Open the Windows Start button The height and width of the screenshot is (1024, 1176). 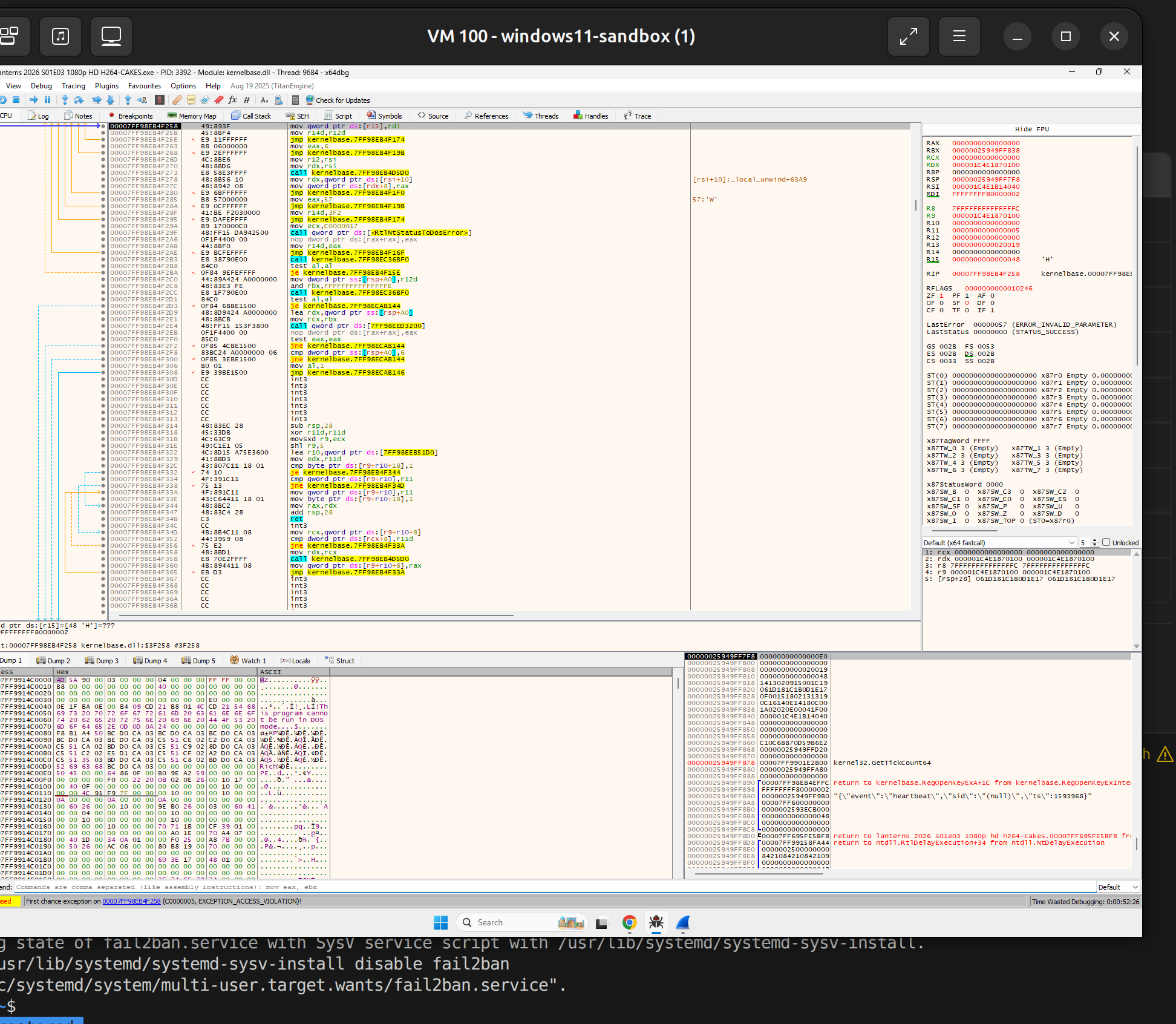(440, 922)
